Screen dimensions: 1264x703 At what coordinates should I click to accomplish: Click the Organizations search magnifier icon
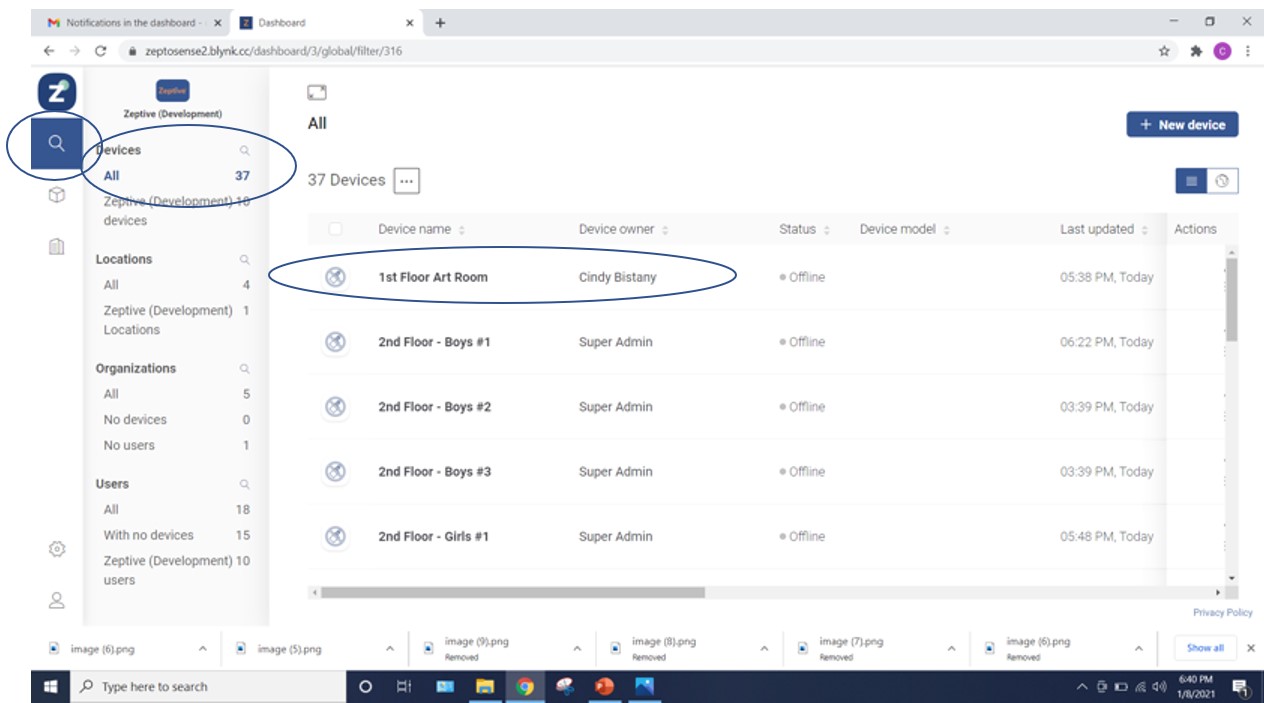click(245, 369)
